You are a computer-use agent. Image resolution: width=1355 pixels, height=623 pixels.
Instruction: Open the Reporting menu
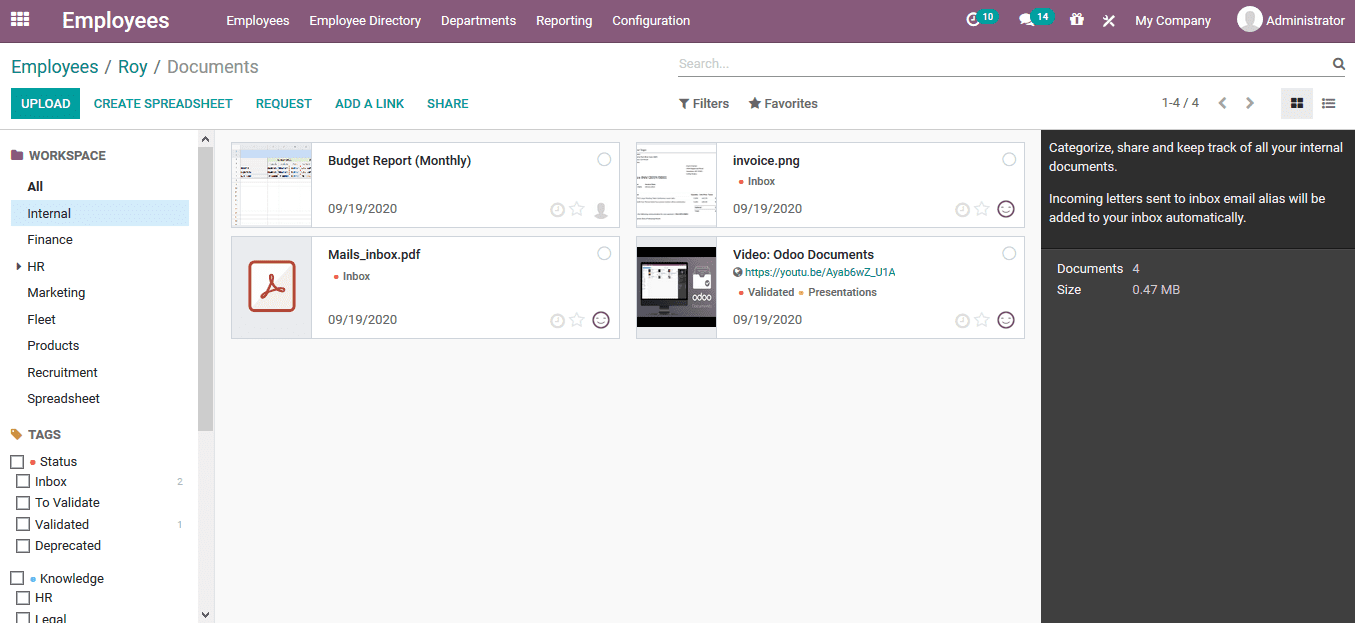pos(563,20)
